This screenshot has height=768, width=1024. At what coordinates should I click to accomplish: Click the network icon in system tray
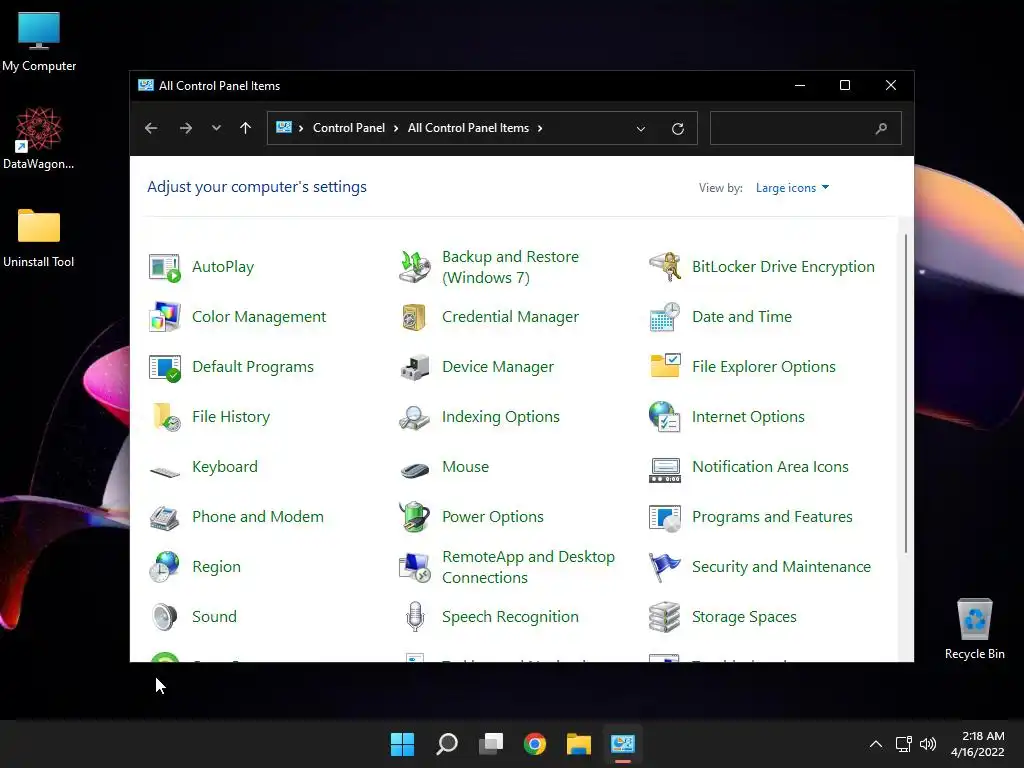point(903,744)
